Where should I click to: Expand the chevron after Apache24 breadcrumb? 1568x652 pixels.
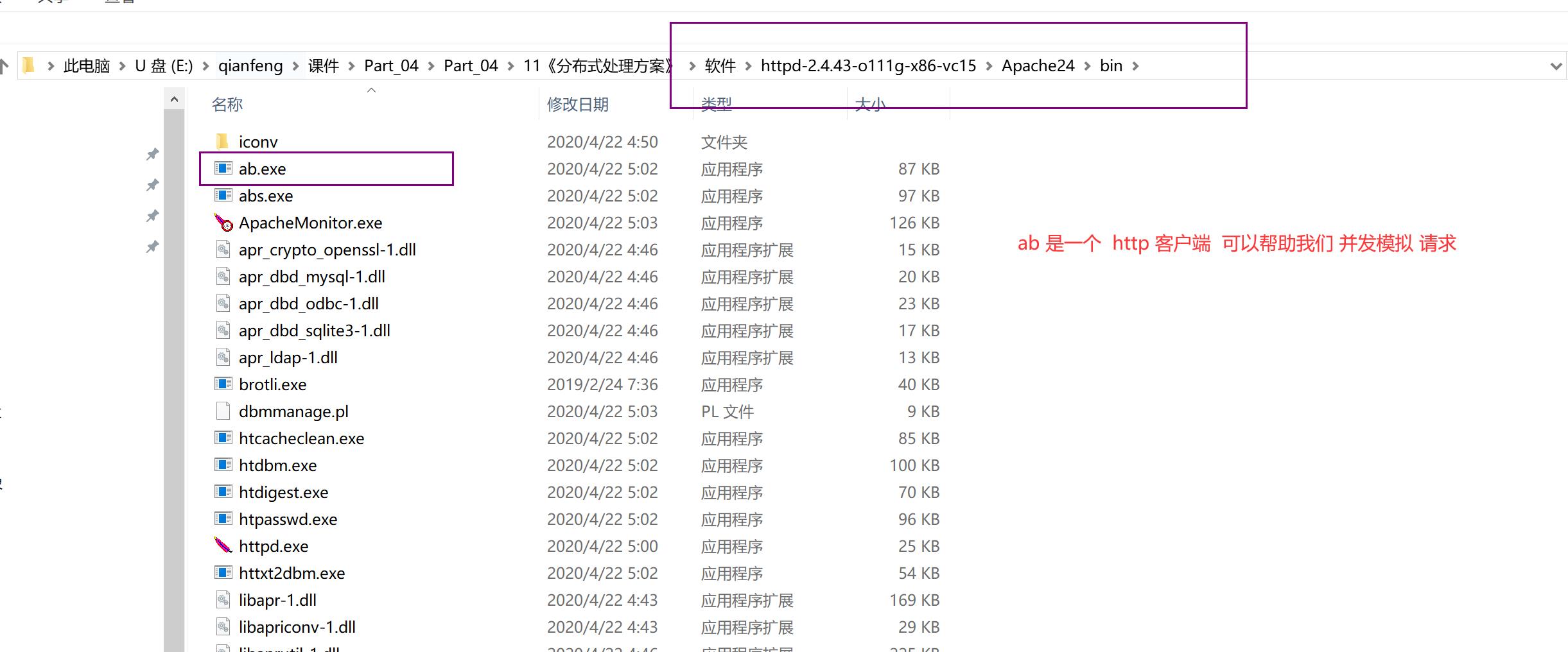tap(1087, 65)
